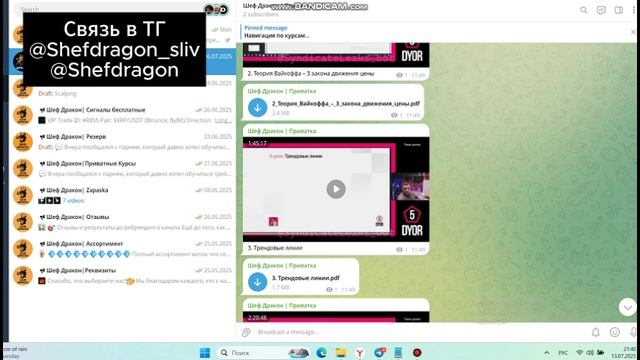Open video thumbnail with 2:20:48 duration
Screen dimensions: 640x360
[x=336, y=317]
